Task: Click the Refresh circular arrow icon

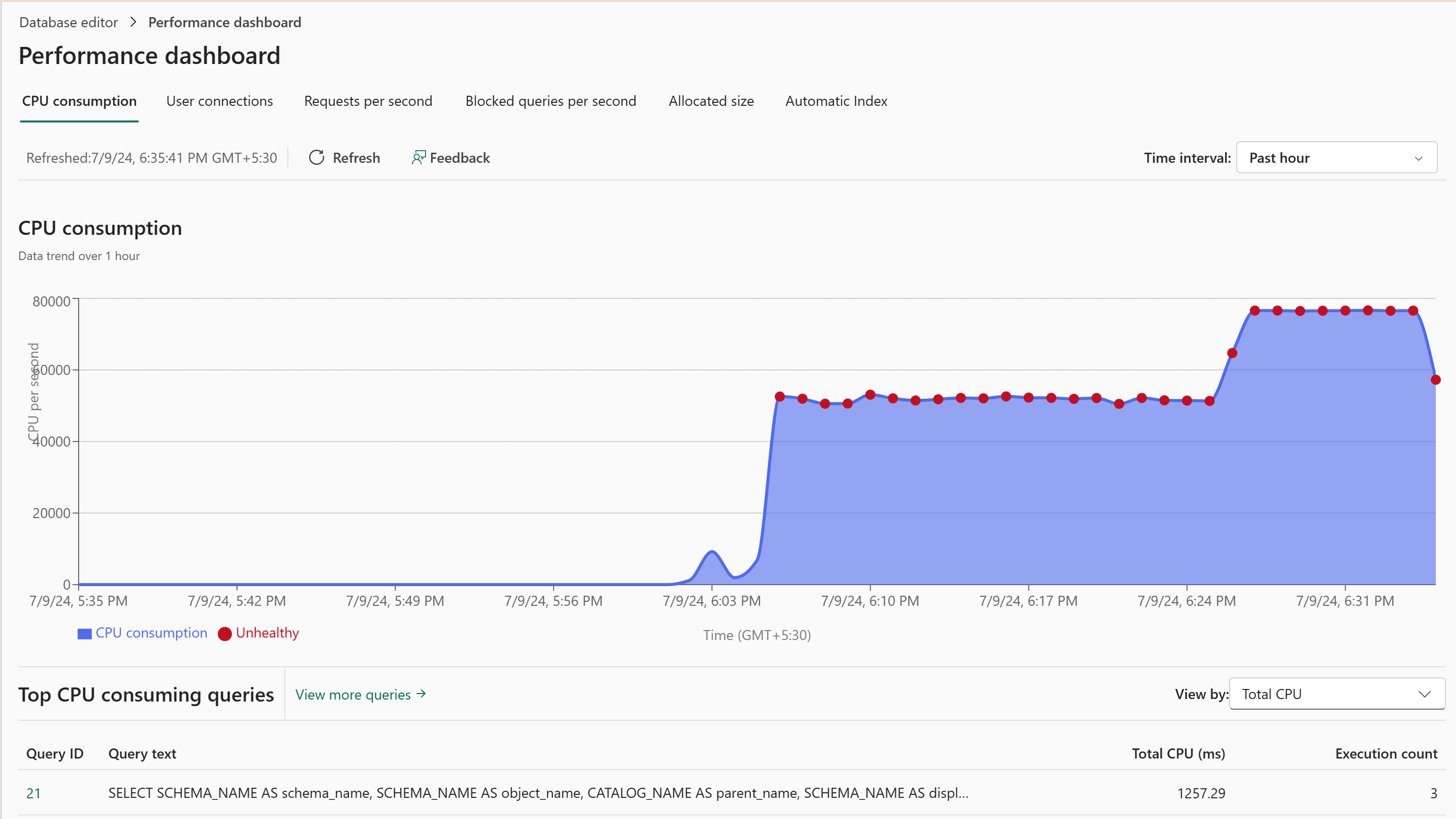Action: 317,158
